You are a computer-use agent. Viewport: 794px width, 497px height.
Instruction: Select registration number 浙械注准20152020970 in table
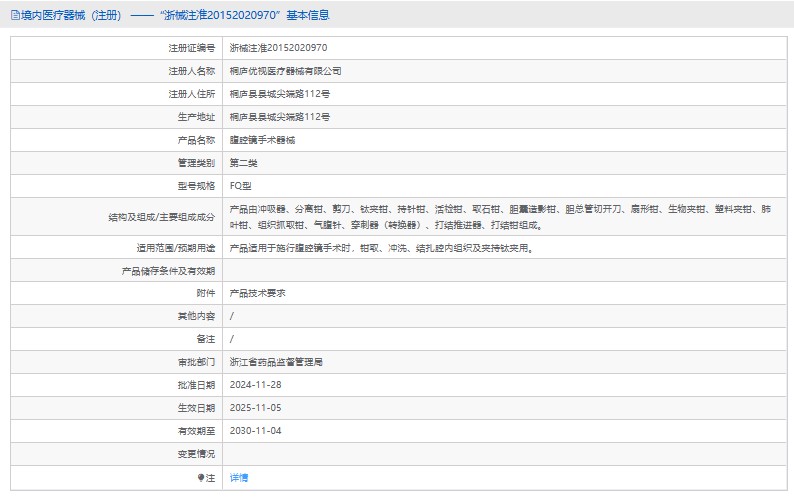pos(278,48)
